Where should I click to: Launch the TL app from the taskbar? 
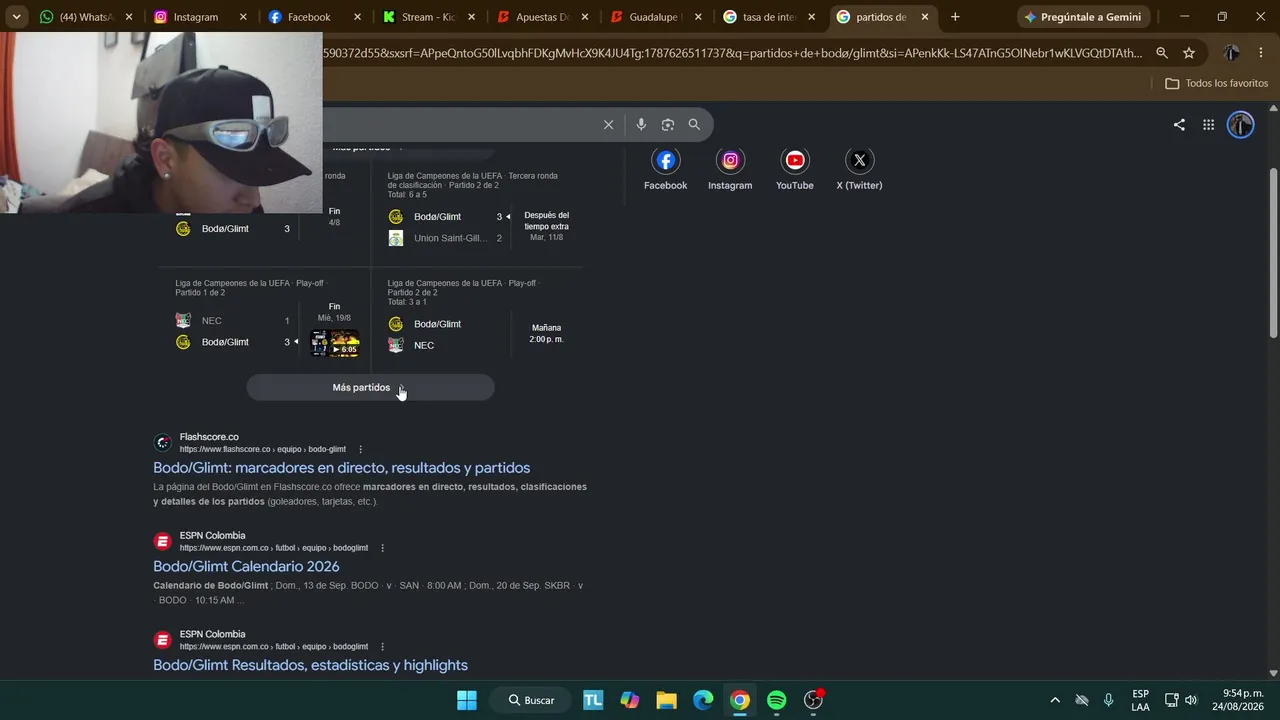593,700
